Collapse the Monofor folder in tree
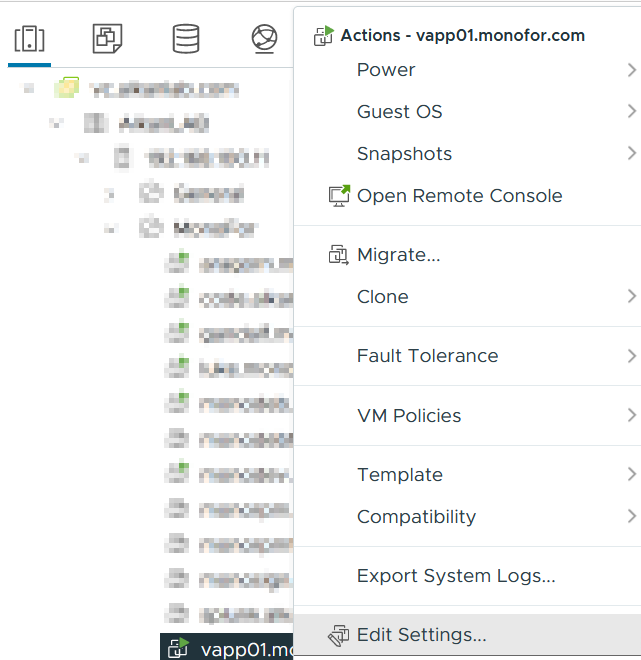The height and width of the screenshot is (660, 641). click(x=110, y=228)
